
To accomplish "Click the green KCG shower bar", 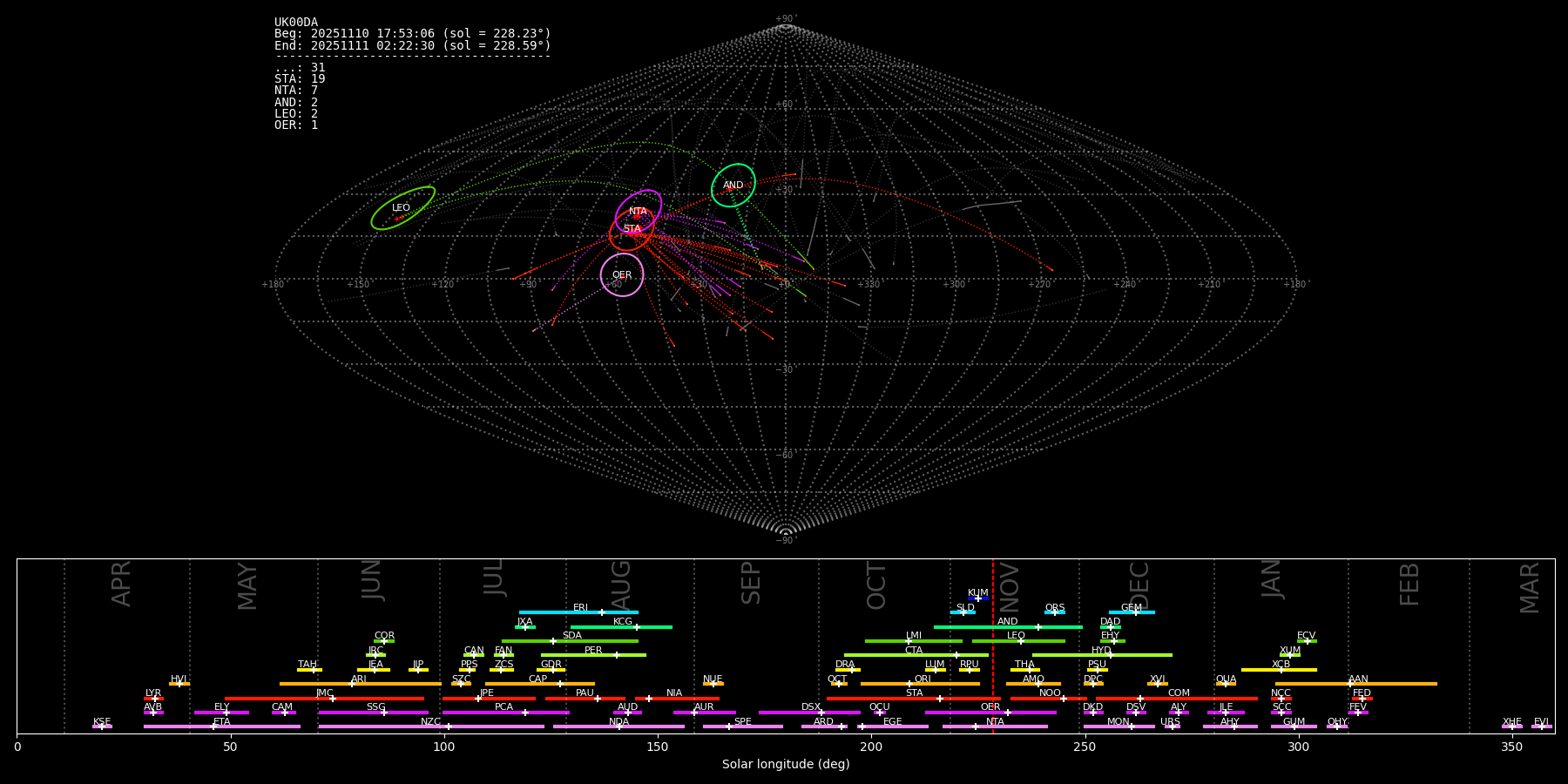I will [621, 626].
